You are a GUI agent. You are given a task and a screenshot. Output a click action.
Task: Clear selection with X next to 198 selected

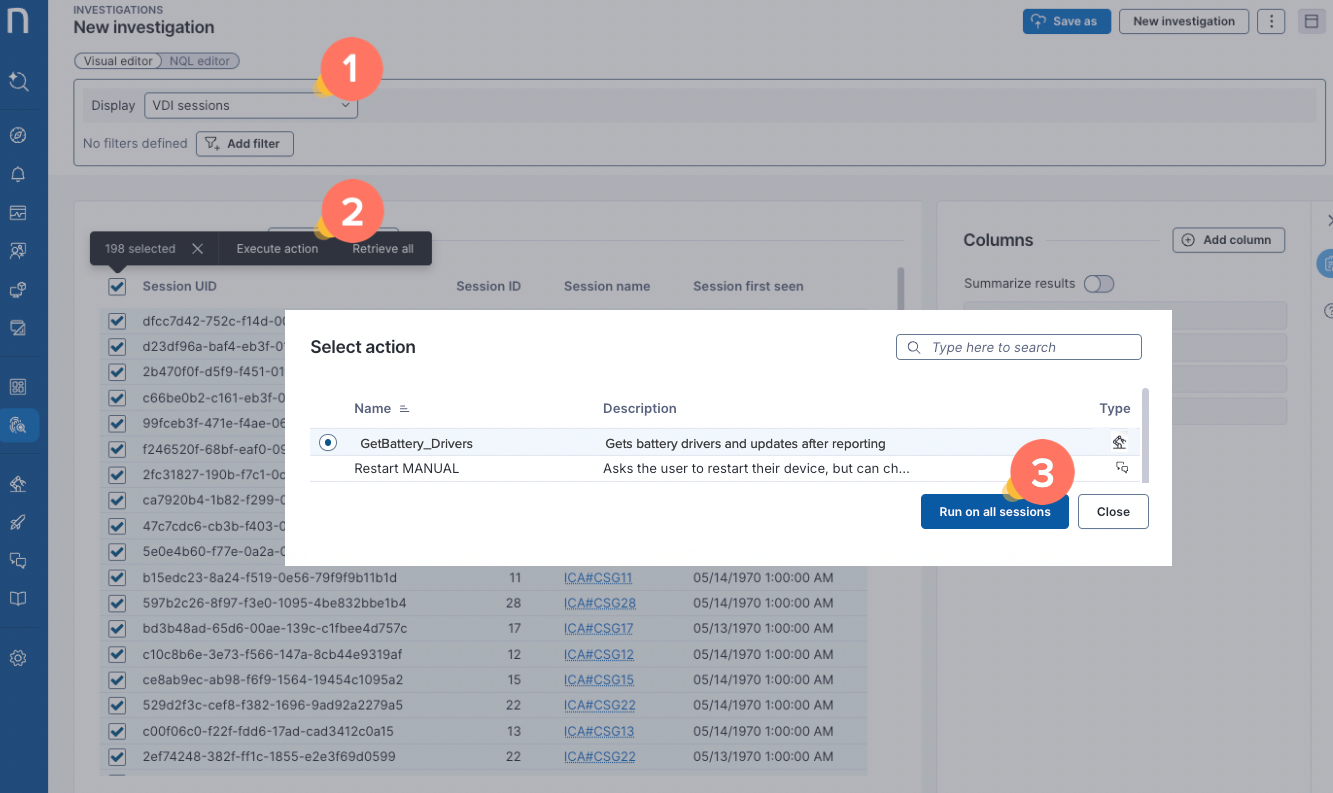(197, 249)
